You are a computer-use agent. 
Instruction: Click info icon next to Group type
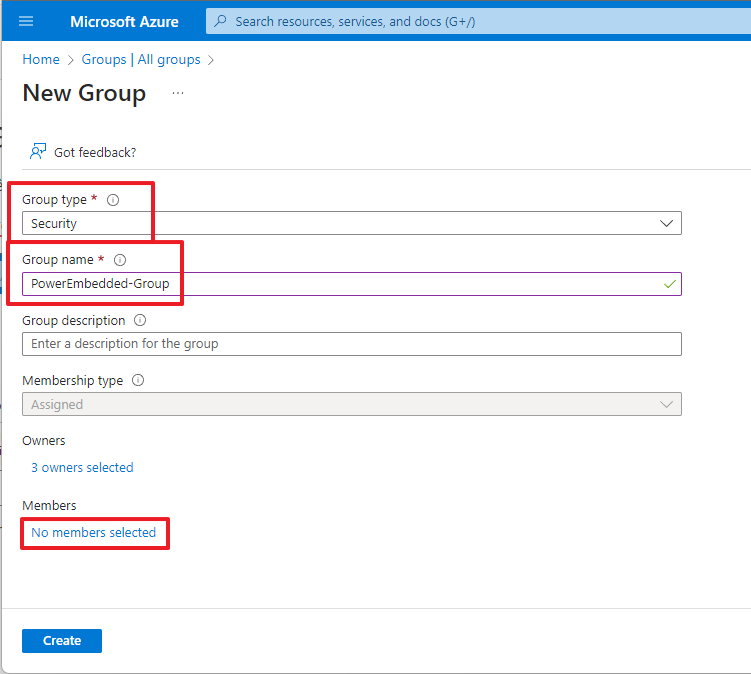click(x=113, y=200)
